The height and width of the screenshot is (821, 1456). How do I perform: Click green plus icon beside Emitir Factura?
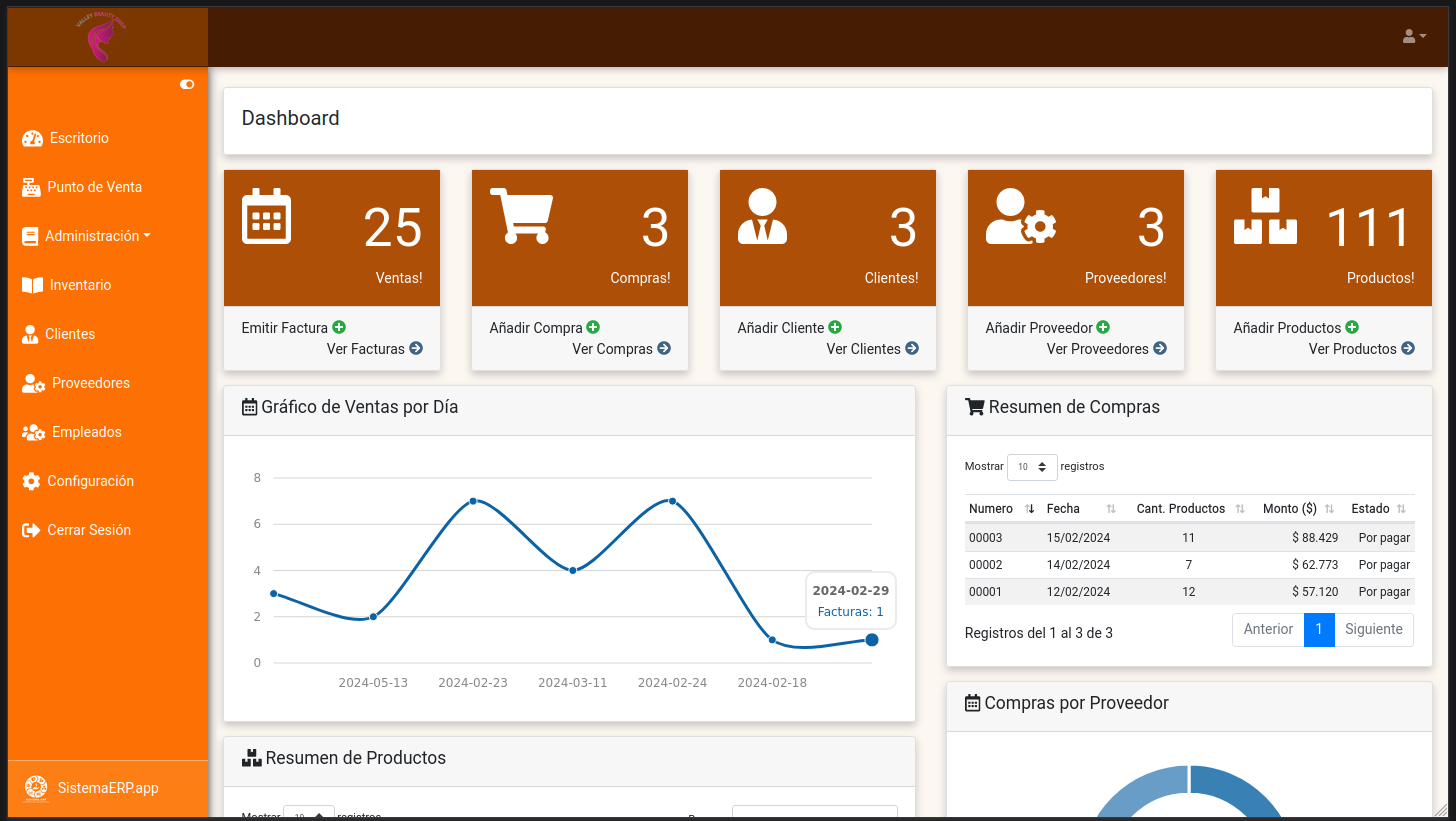click(339, 327)
